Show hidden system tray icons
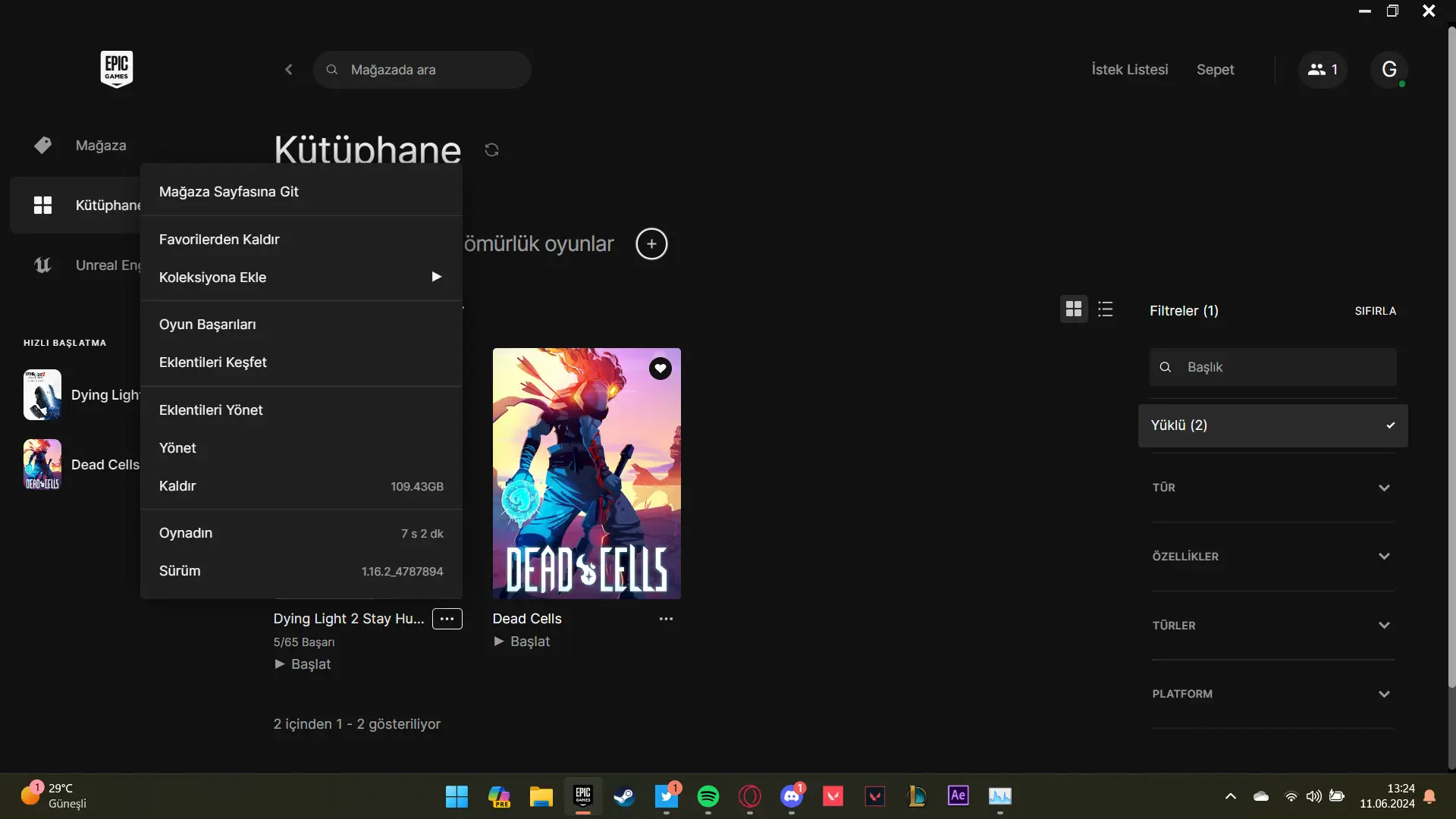 pyautogui.click(x=1231, y=796)
